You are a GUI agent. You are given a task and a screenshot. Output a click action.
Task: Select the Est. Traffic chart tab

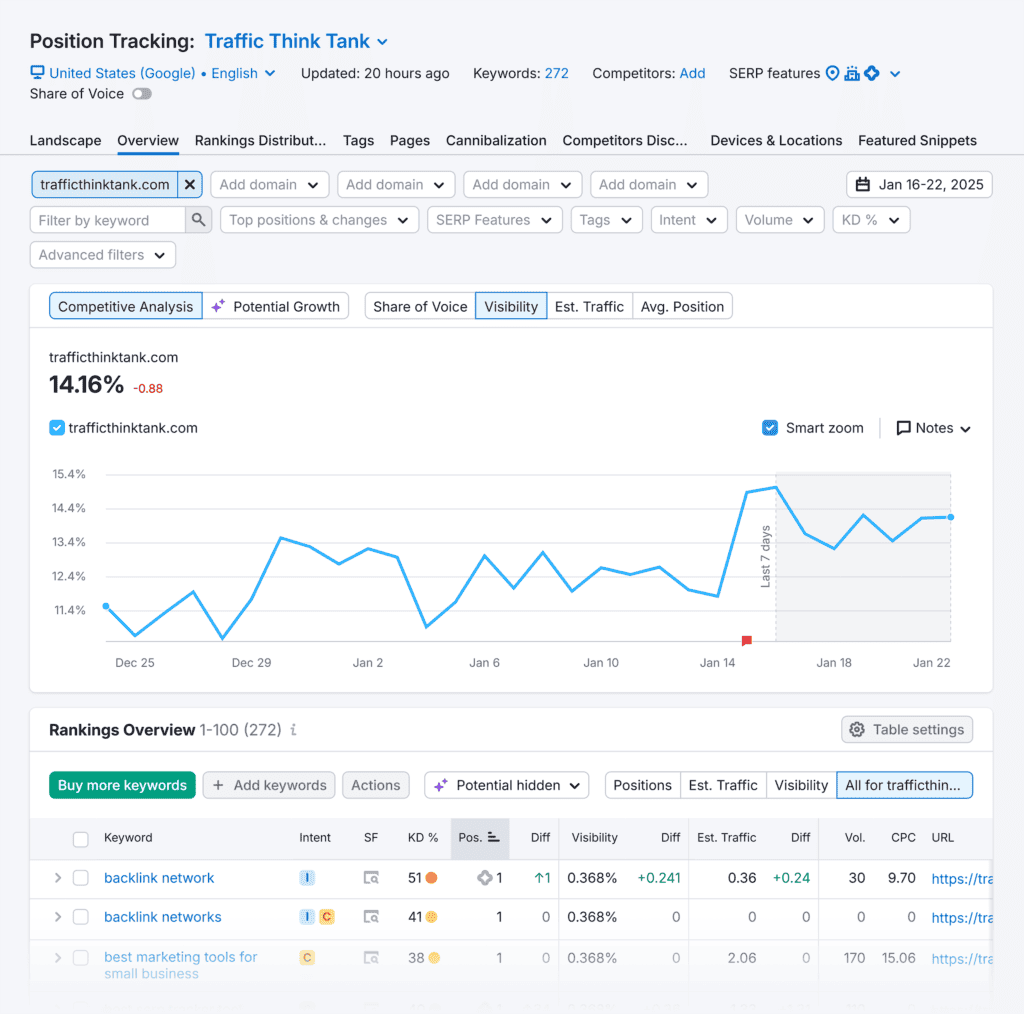tap(589, 306)
